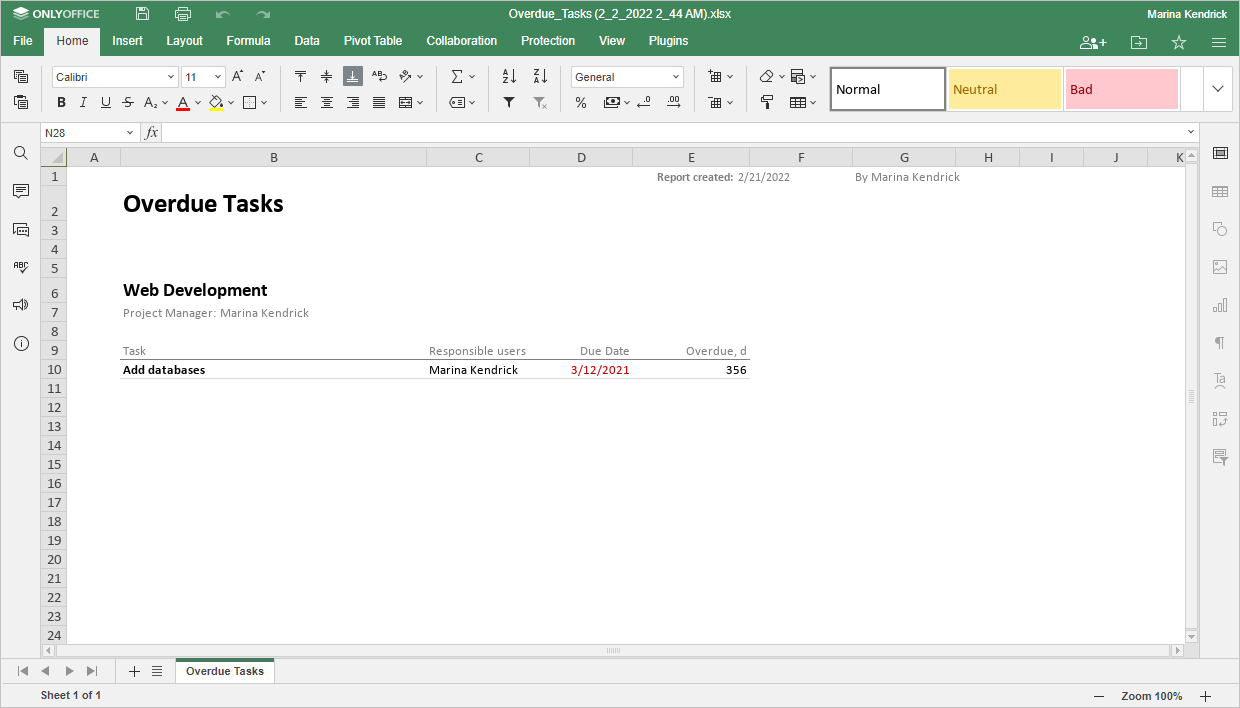Align text to middle vertically

[x=326, y=77]
